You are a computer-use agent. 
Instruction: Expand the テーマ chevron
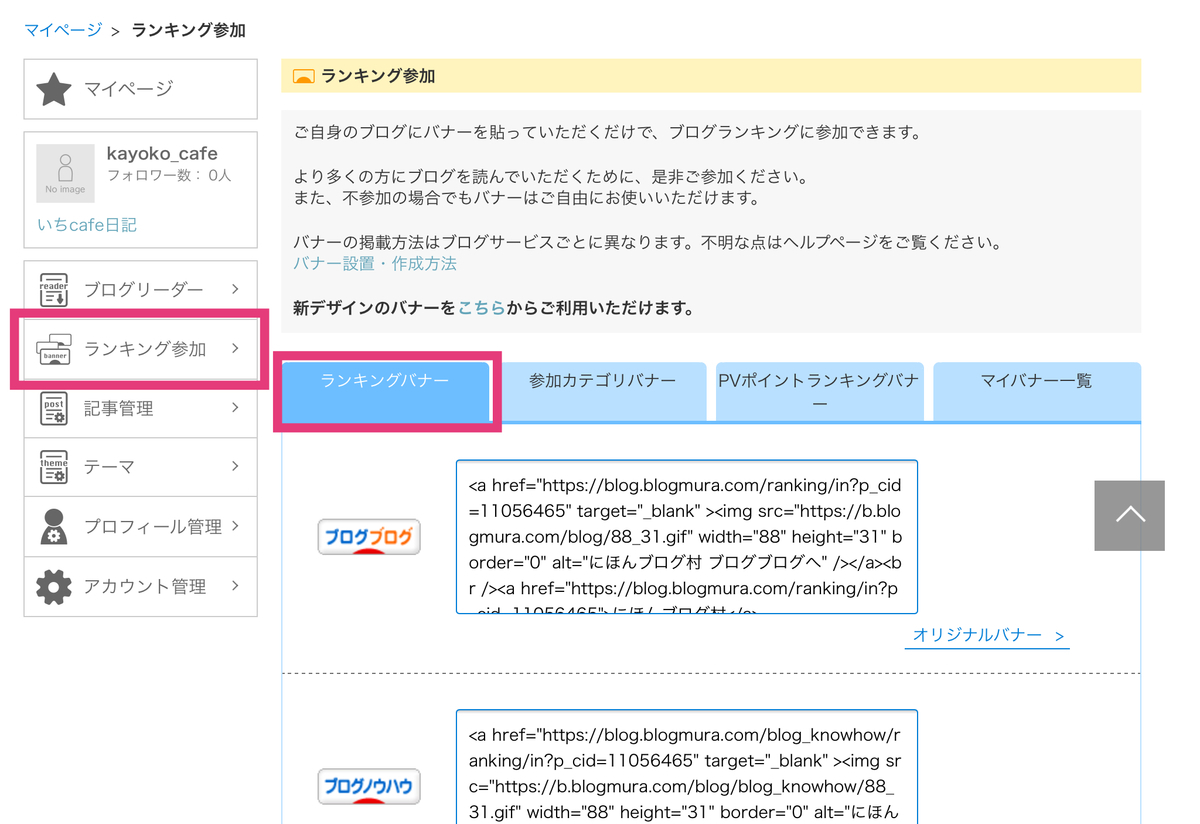click(235, 467)
